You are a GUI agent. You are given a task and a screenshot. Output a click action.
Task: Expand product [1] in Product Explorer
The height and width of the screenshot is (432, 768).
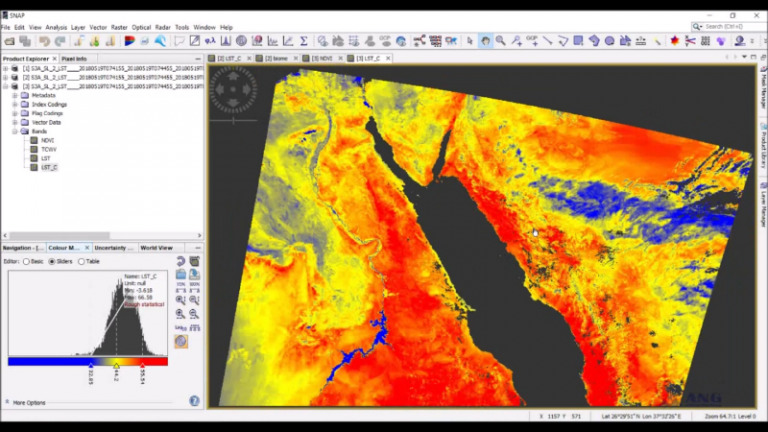tap(5, 69)
